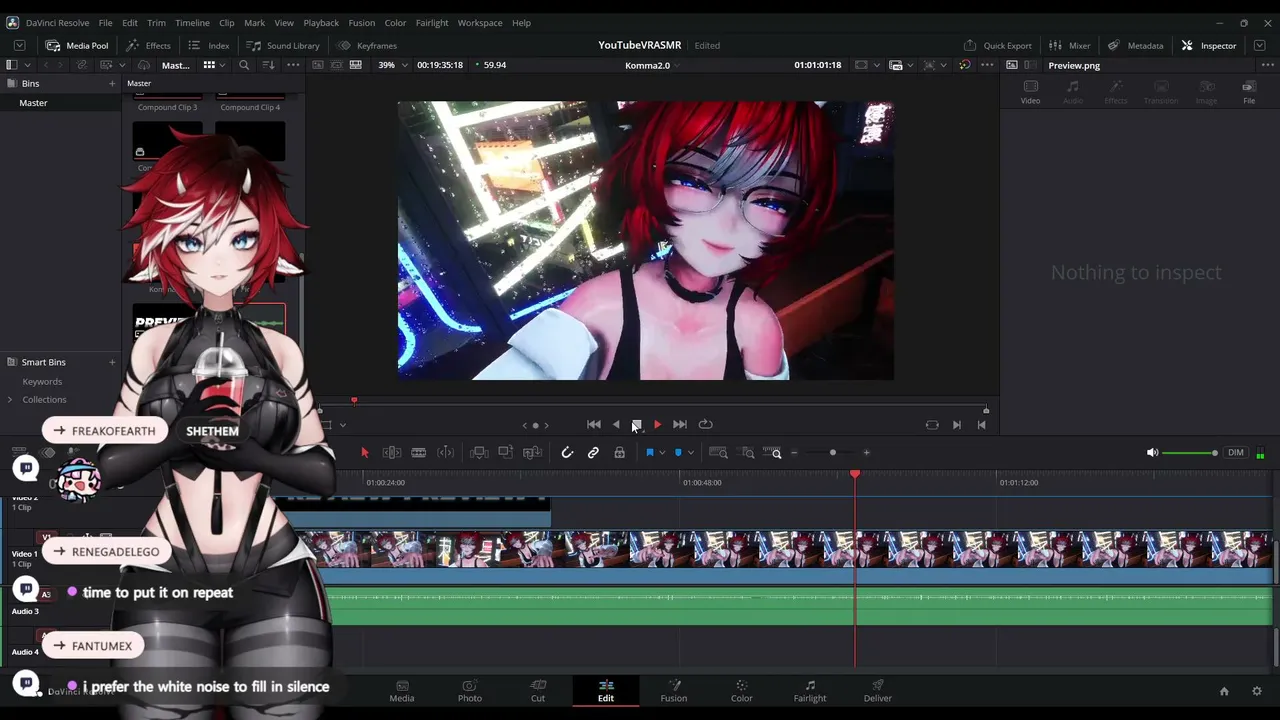This screenshot has width=1280, height=720.
Task: Toggle timeline Snapping magnet
Action: (567, 453)
